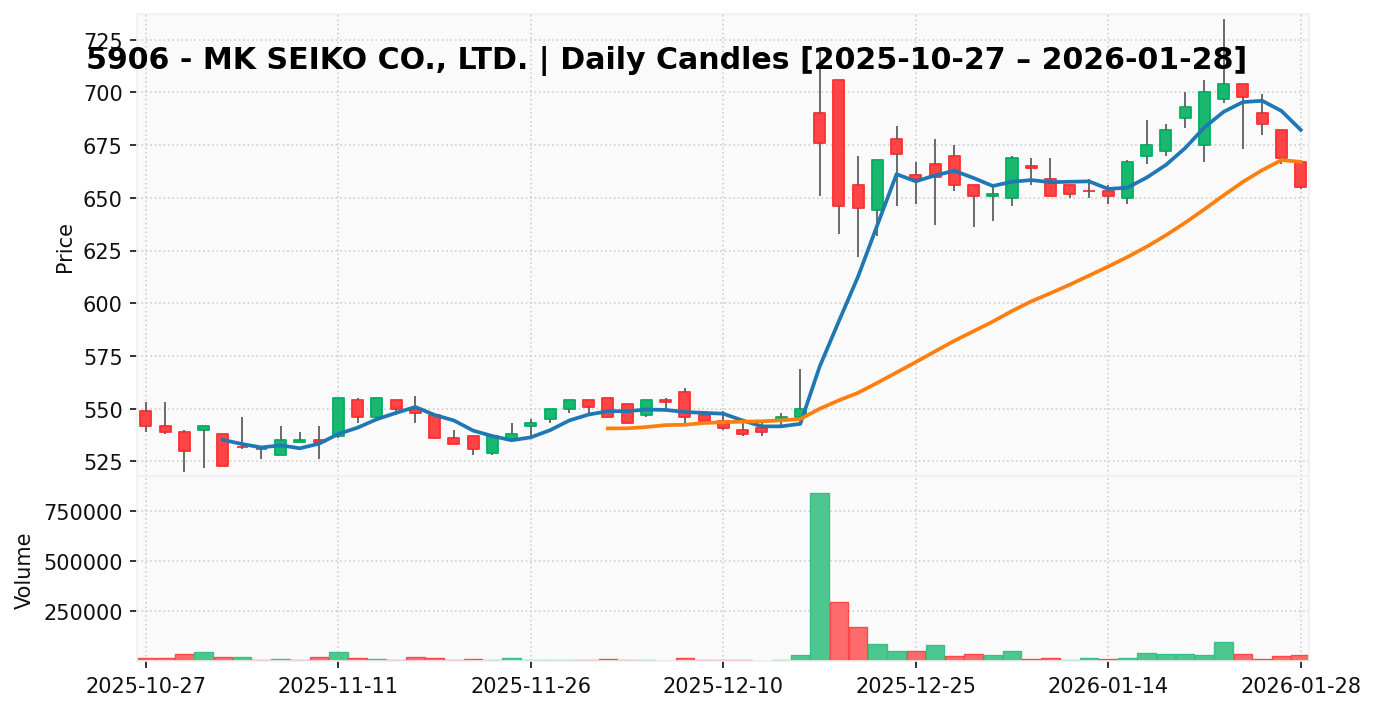Click the Volume axis label
The height and width of the screenshot is (711, 1376).
point(24,571)
